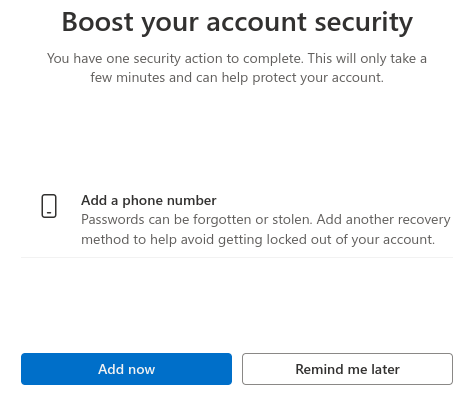
Task: Select the smartphone icon beside phone number
Action: point(49,206)
